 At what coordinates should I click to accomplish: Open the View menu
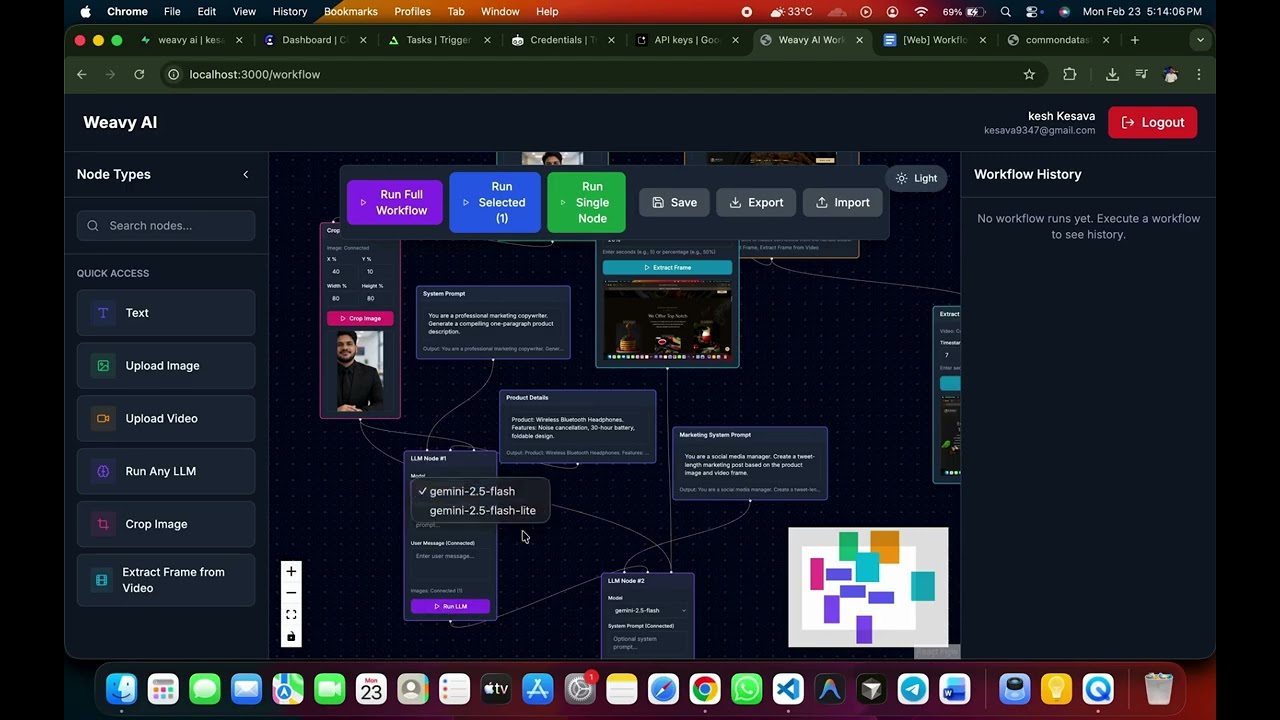click(x=244, y=11)
